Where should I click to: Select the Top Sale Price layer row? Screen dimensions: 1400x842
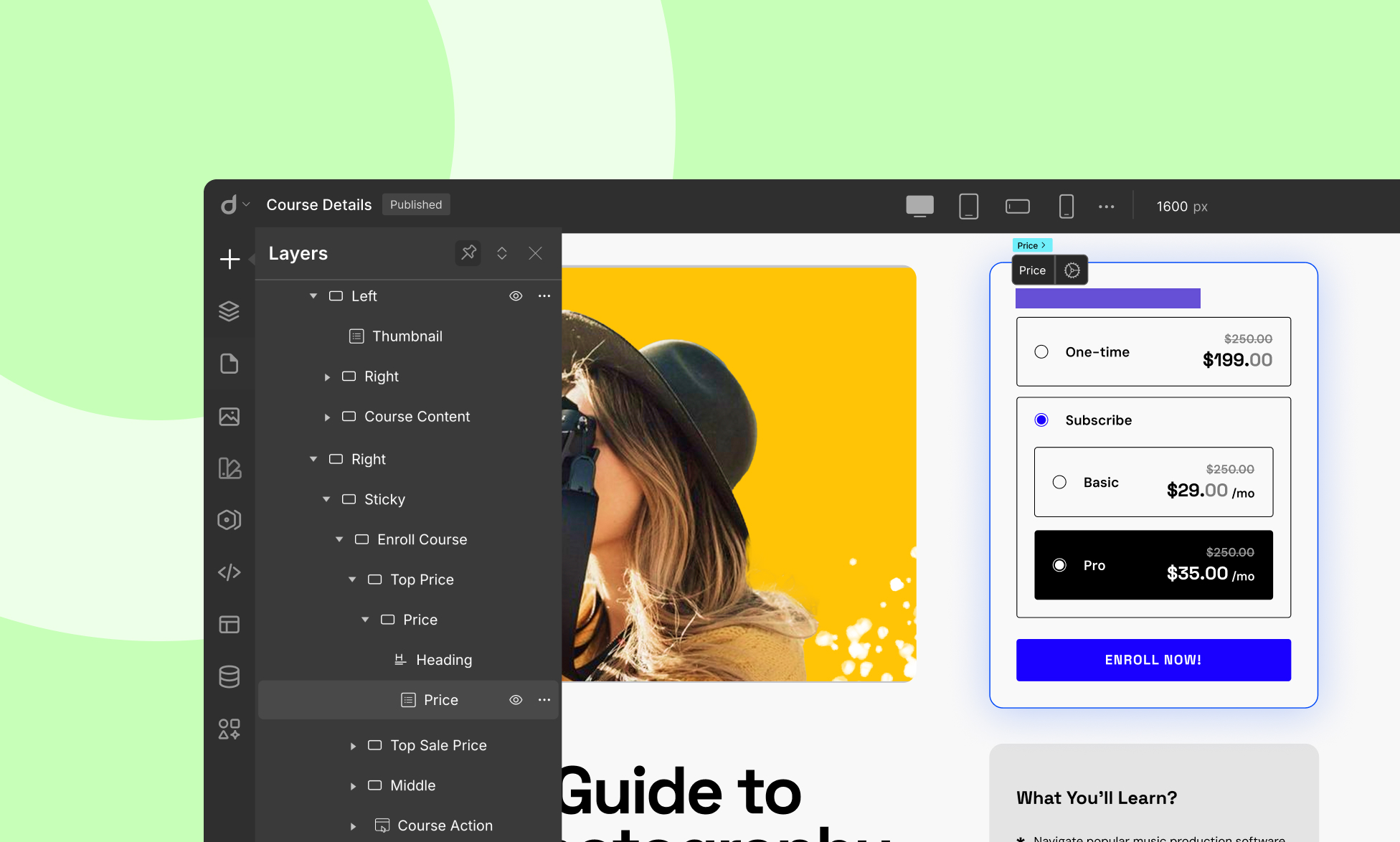[408, 745]
